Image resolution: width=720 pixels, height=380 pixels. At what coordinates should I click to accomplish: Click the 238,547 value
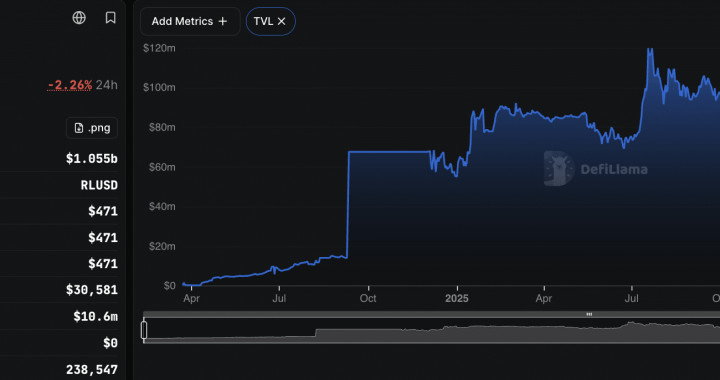coord(92,369)
